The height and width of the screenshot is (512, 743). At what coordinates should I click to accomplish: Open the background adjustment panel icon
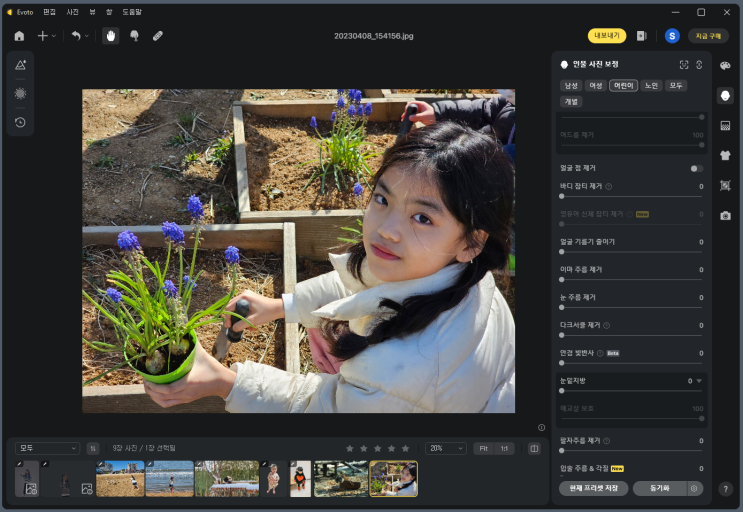[x=725, y=126]
